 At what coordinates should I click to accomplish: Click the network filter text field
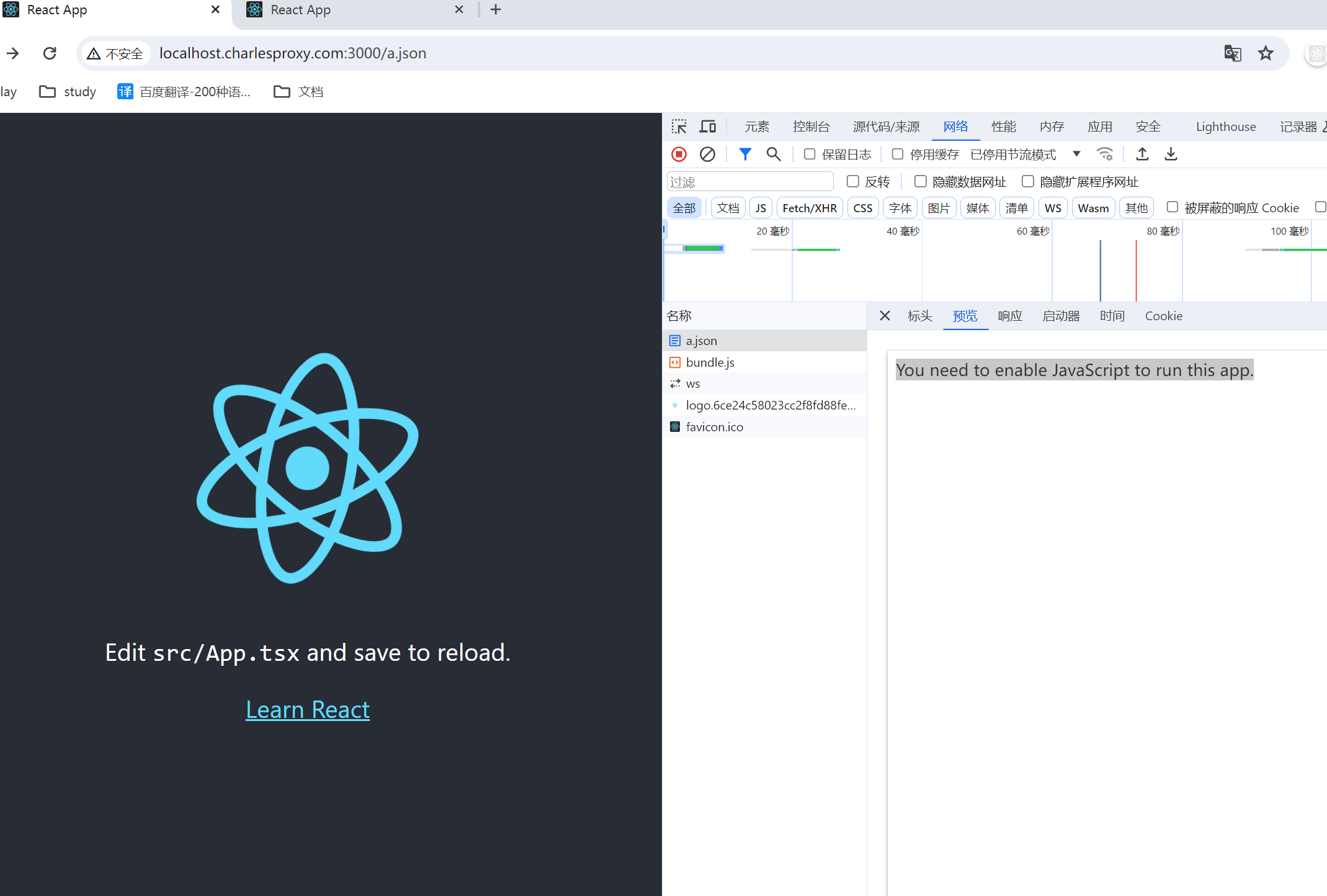tap(750, 182)
